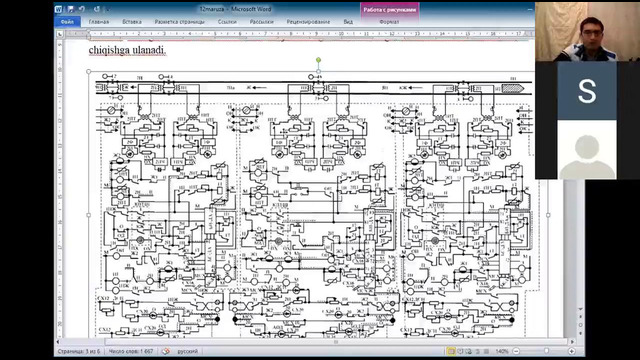Open the Ссылки tab
The height and width of the screenshot is (360, 640).
click(227, 22)
